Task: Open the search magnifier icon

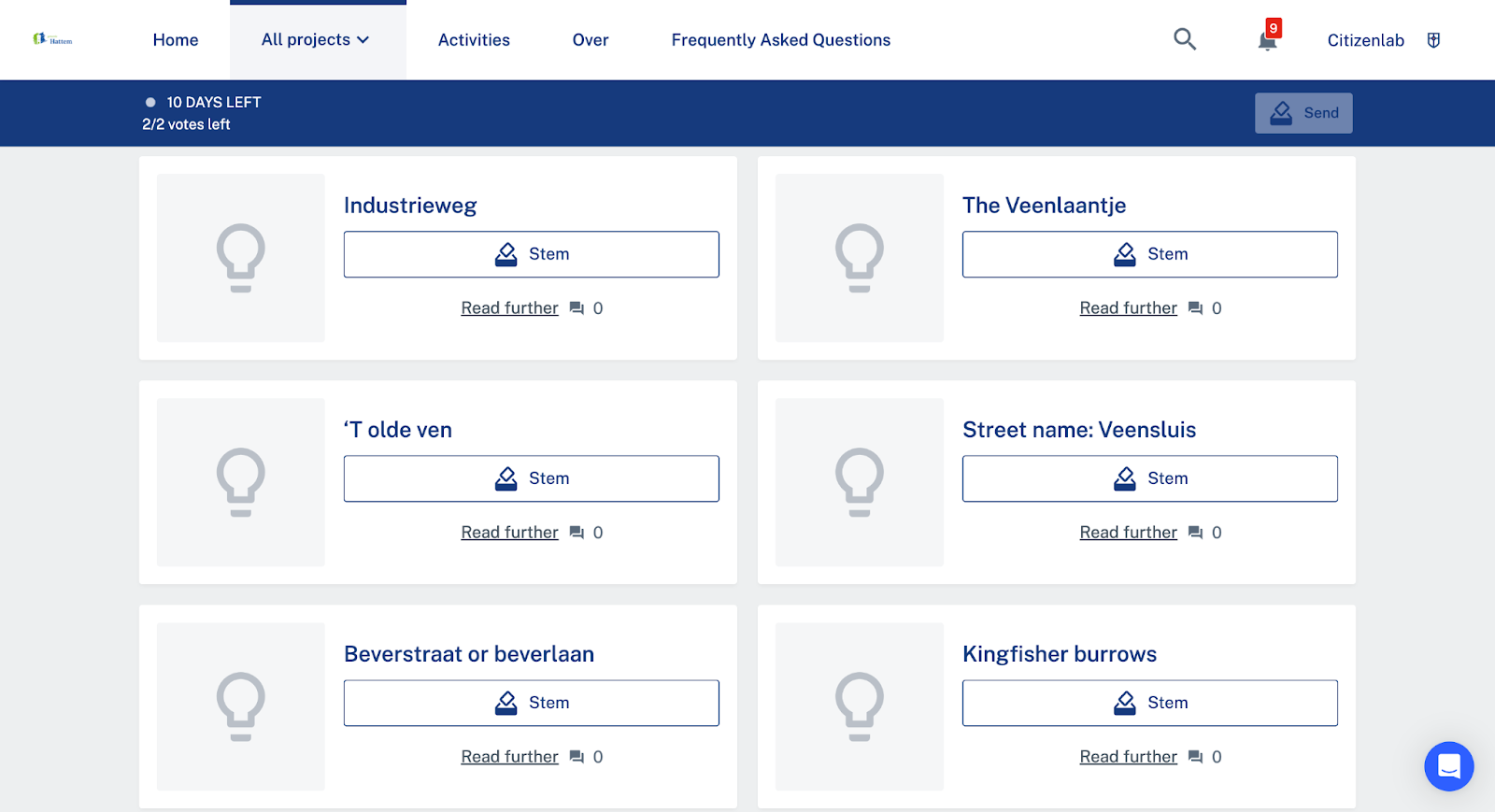Action: click(x=1184, y=39)
